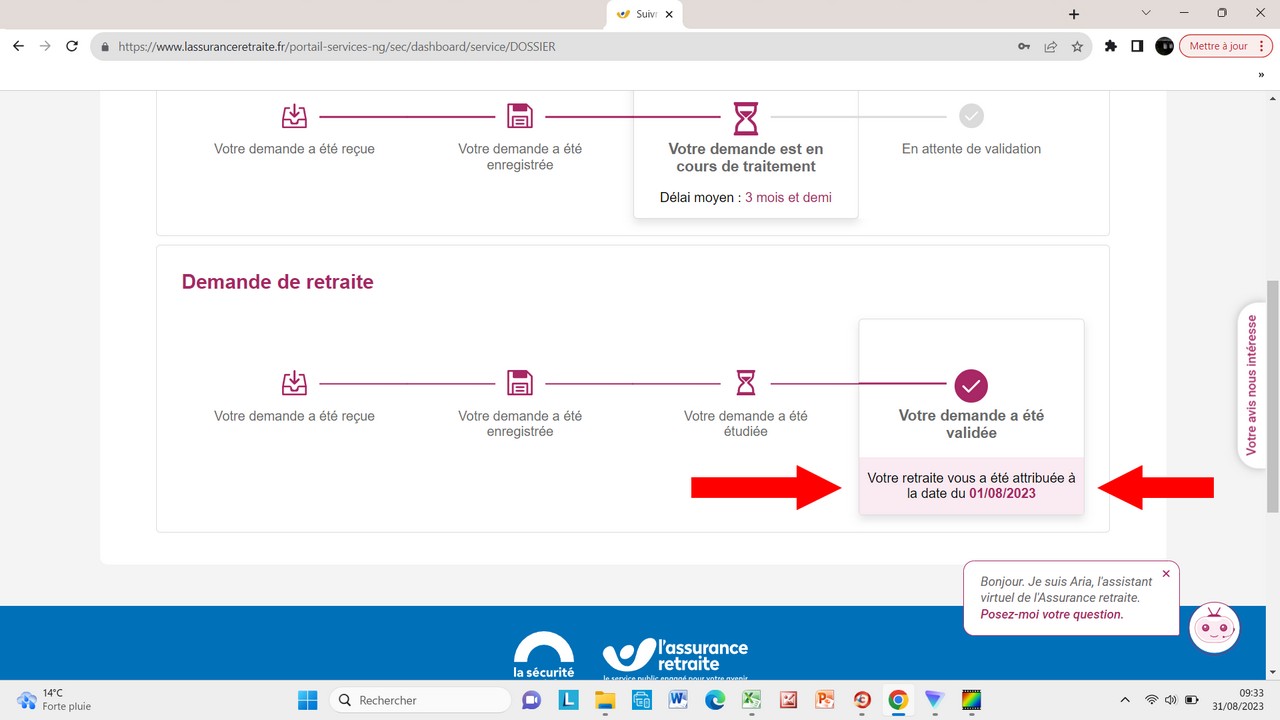
Task: Click the hourglass icon for request in progress
Action: click(745, 118)
